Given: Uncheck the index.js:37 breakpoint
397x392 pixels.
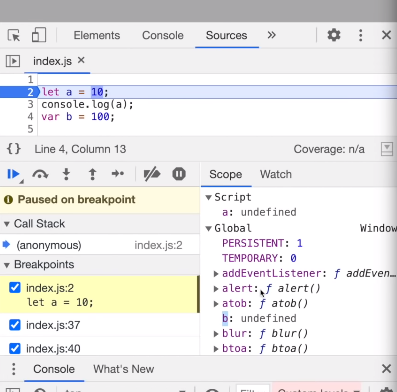Looking at the screenshot, I should point(15,325).
